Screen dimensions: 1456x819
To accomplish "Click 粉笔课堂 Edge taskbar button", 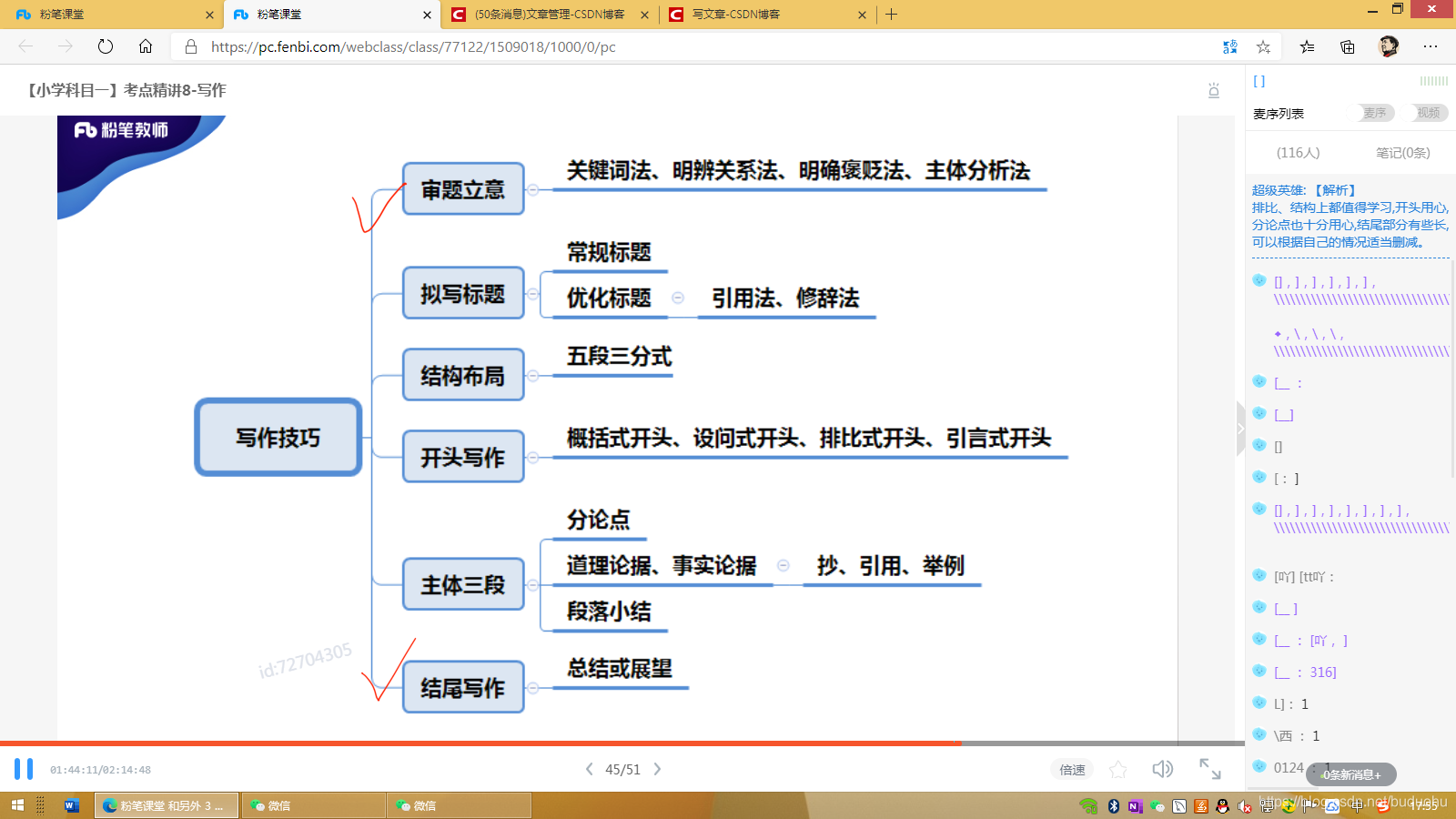I will [167, 805].
